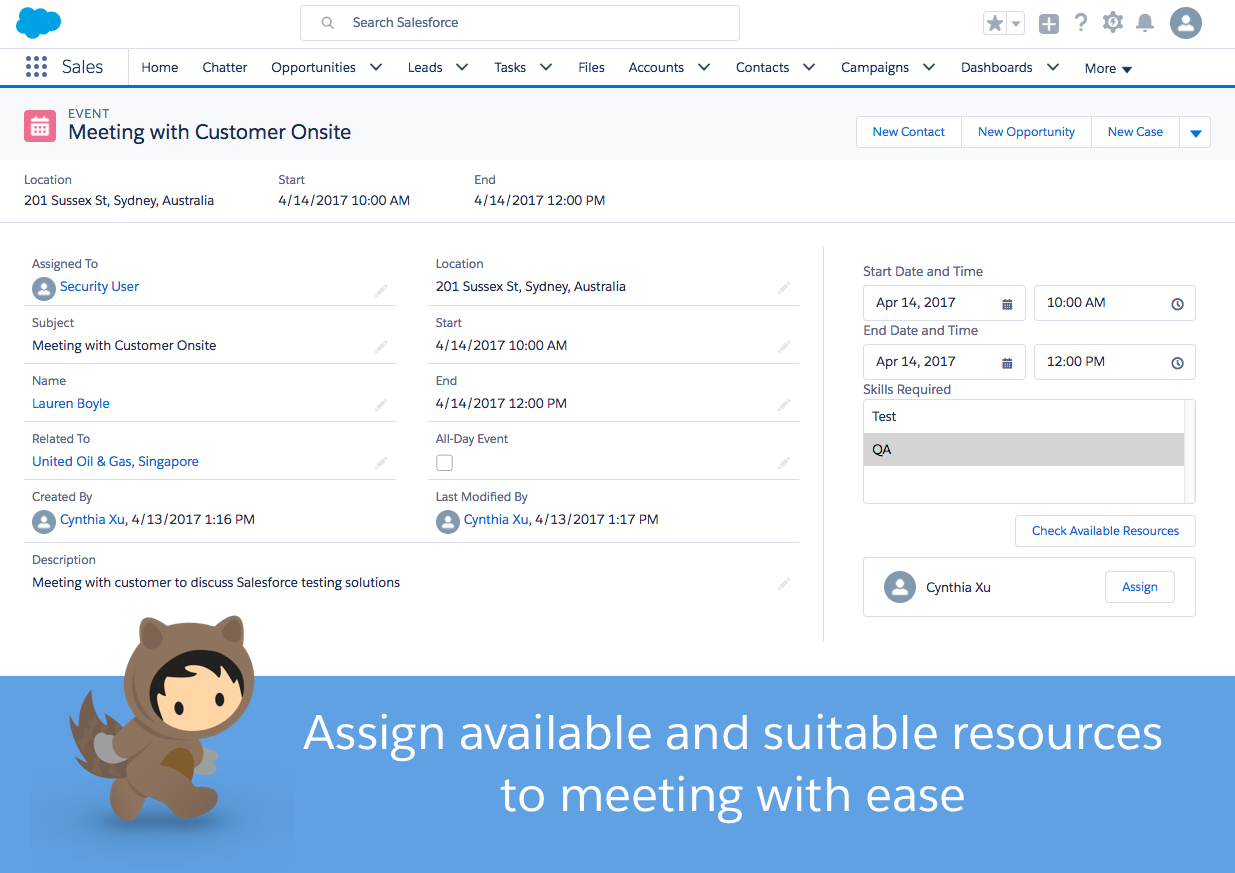Click the pink Event calendar icon
Viewport: 1235px width, 873px height.
click(40, 126)
